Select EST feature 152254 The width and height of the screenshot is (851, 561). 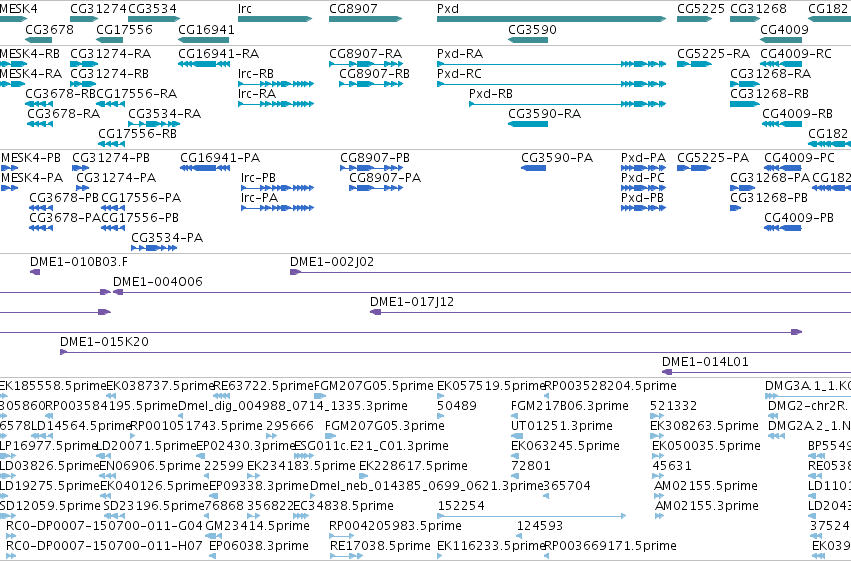461,506
